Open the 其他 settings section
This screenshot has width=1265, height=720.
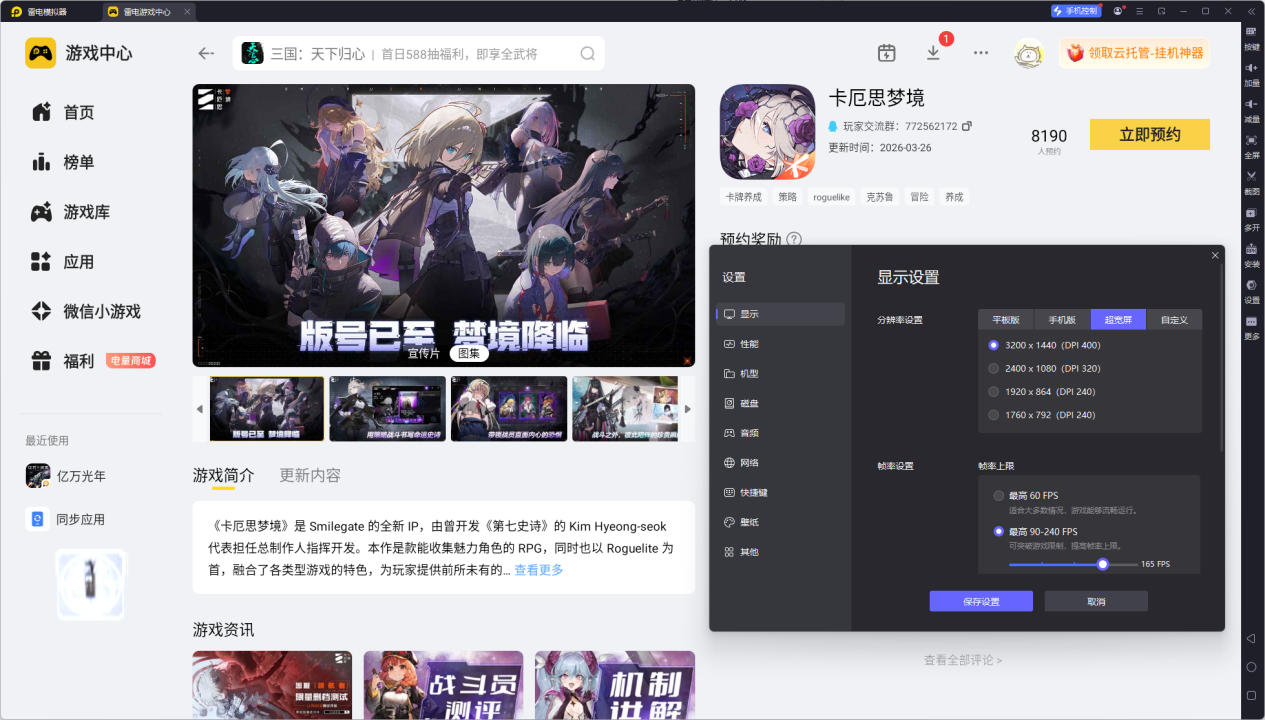(781, 552)
